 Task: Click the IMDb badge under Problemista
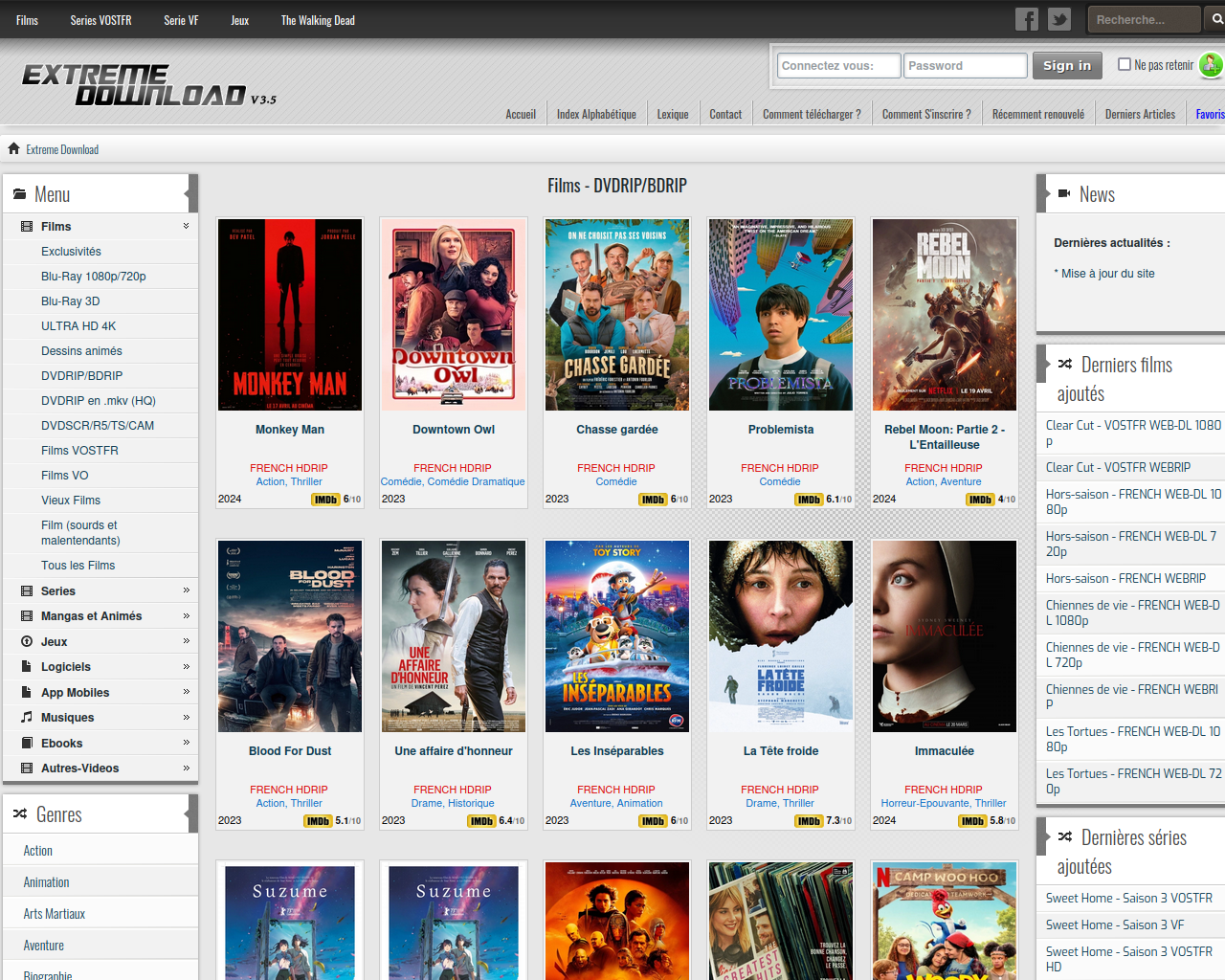tap(809, 500)
